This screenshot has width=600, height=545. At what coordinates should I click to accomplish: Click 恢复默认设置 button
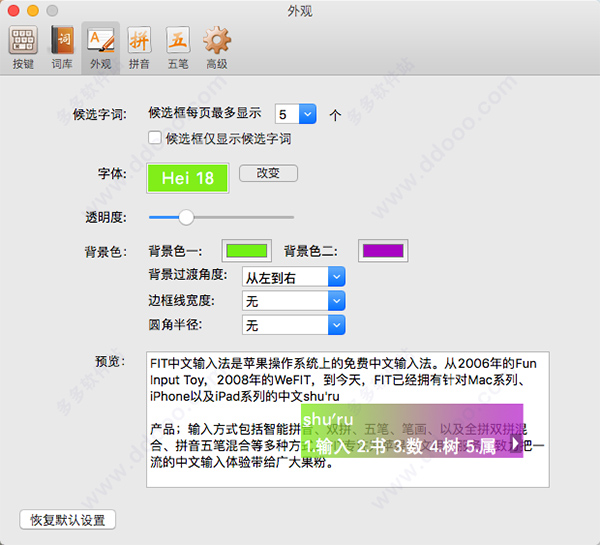67,520
